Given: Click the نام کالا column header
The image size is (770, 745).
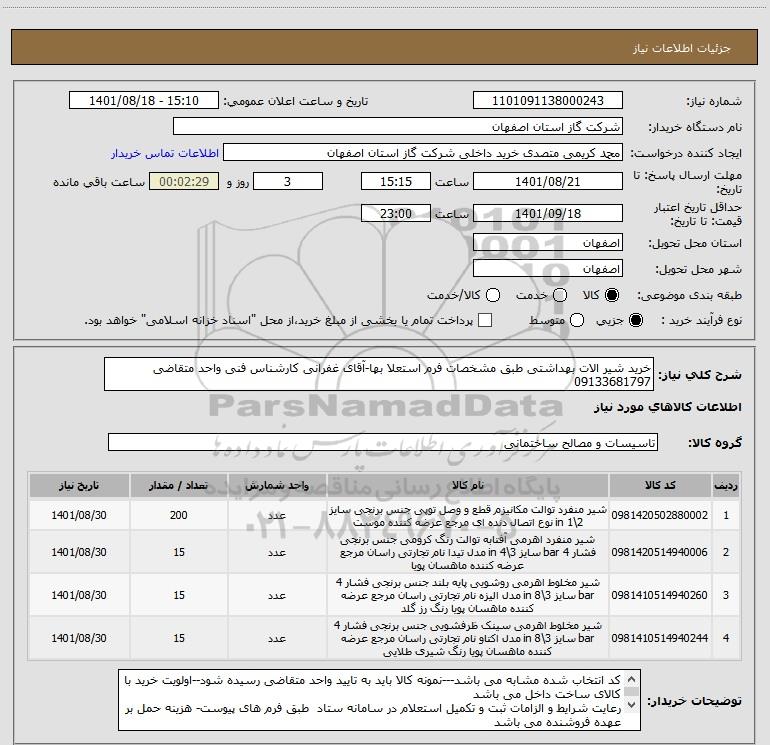Looking at the screenshot, I should click(468, 486).
